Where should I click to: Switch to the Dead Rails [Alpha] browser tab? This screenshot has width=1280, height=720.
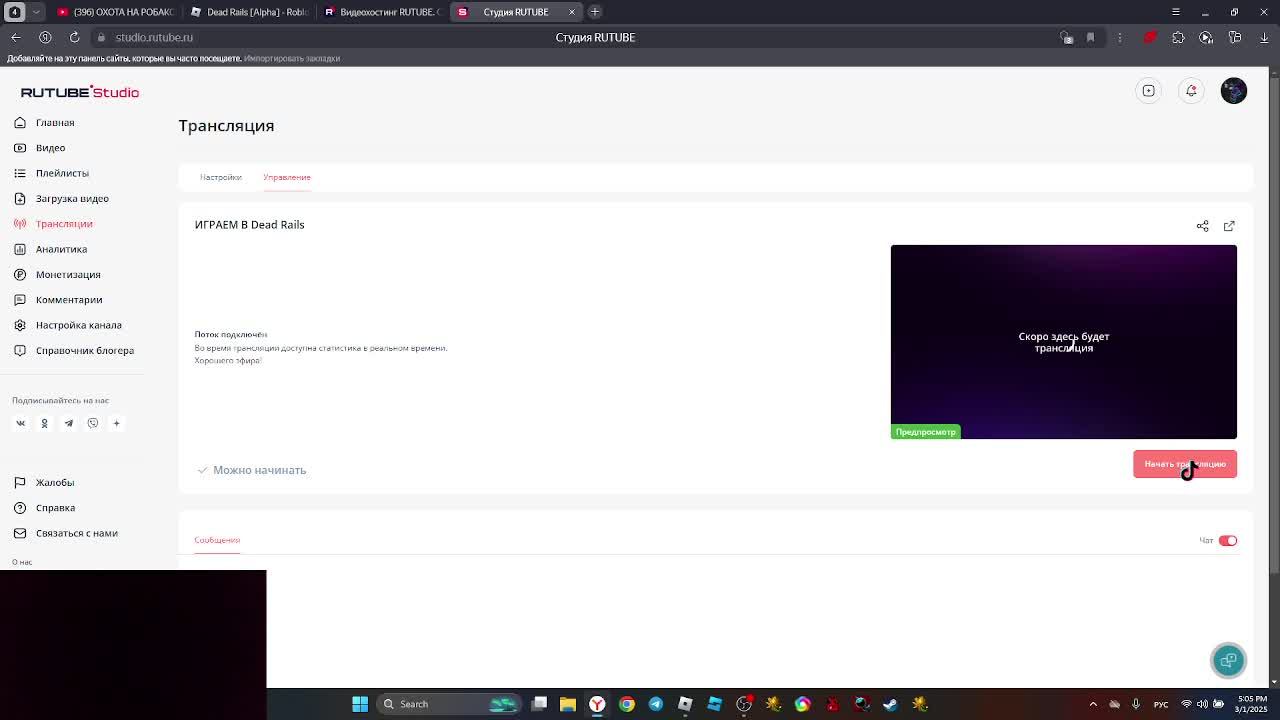click(x=248, y=12)
